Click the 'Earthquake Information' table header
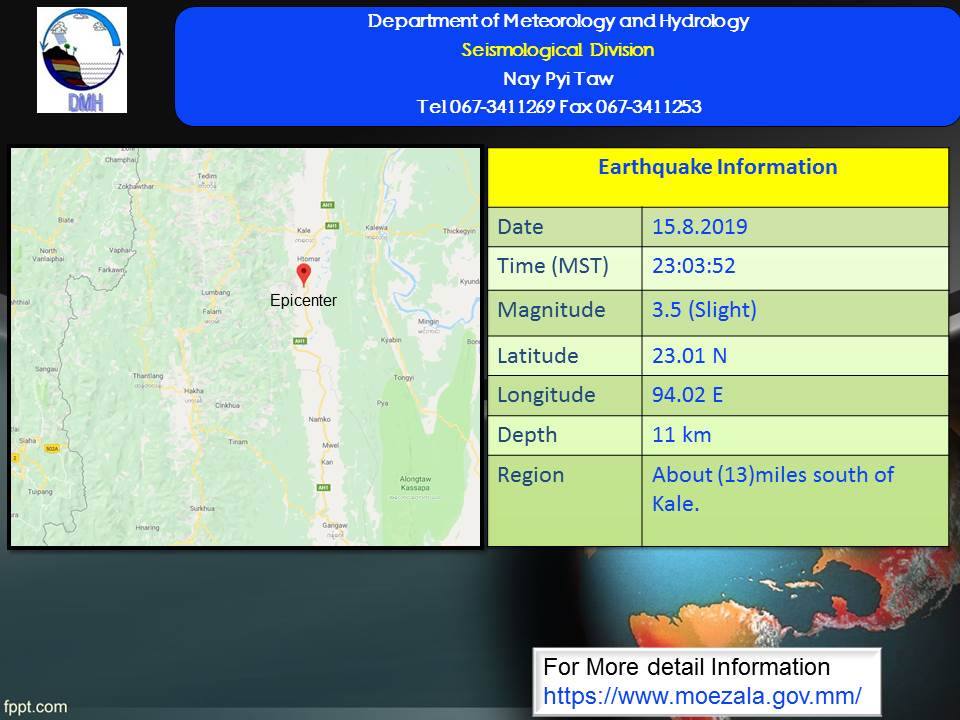Image resolution: width=960 pixels, height=720 pixels. pos(718,167)
